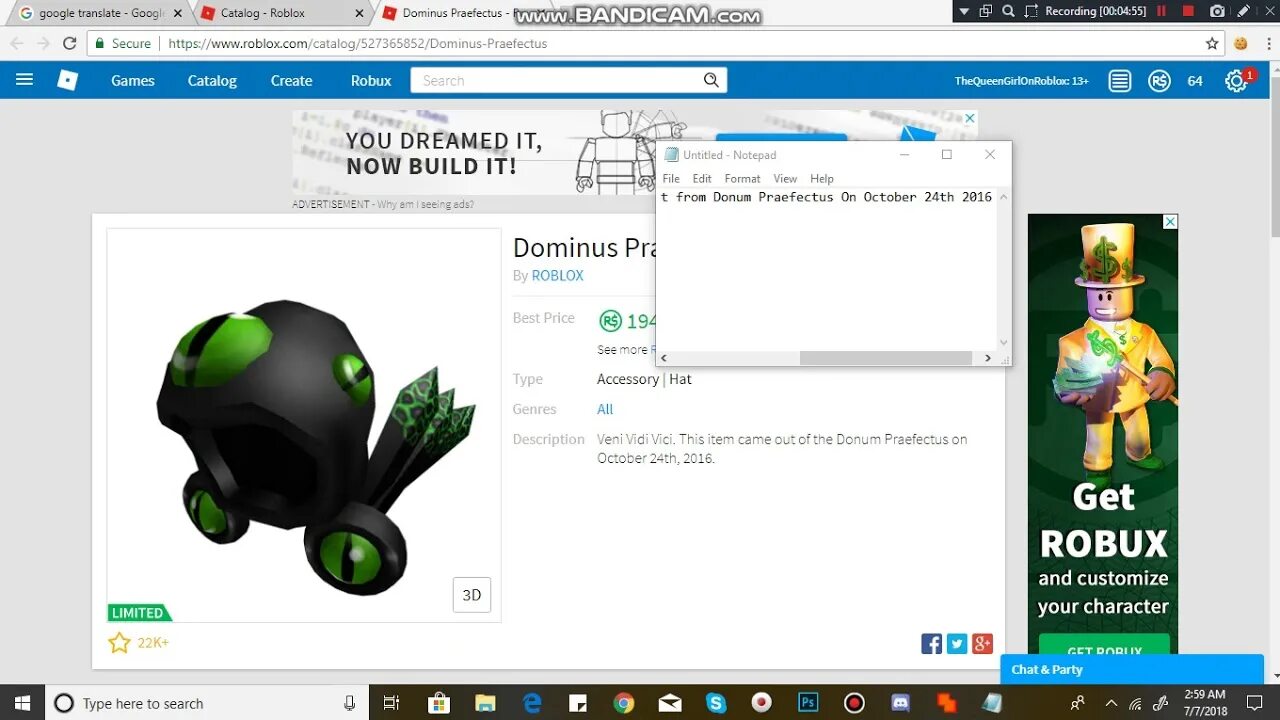
Task: Pause the Bandicam recording
Action: pos(1161,11)
